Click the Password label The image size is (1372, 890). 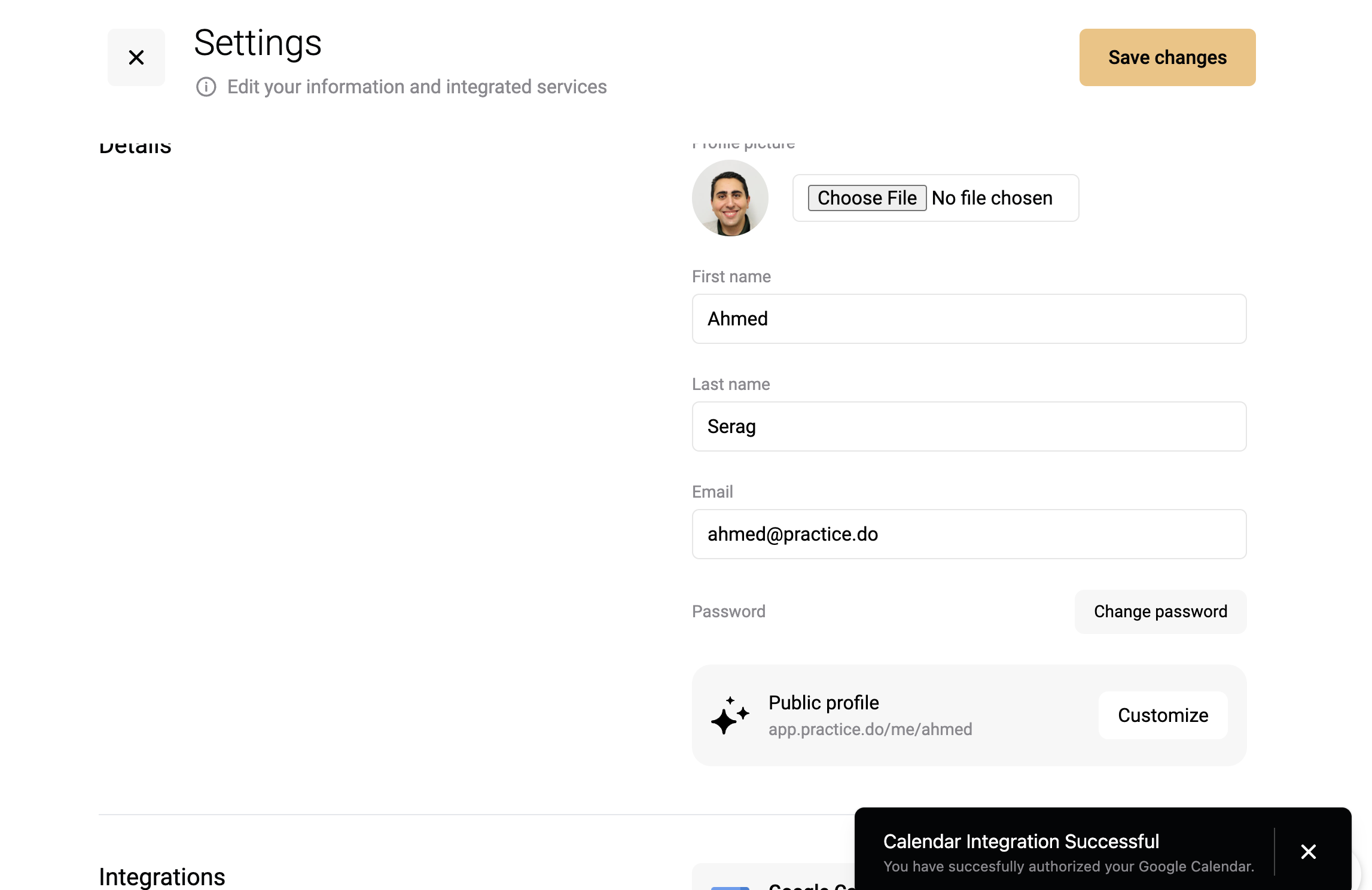[728, 611]
